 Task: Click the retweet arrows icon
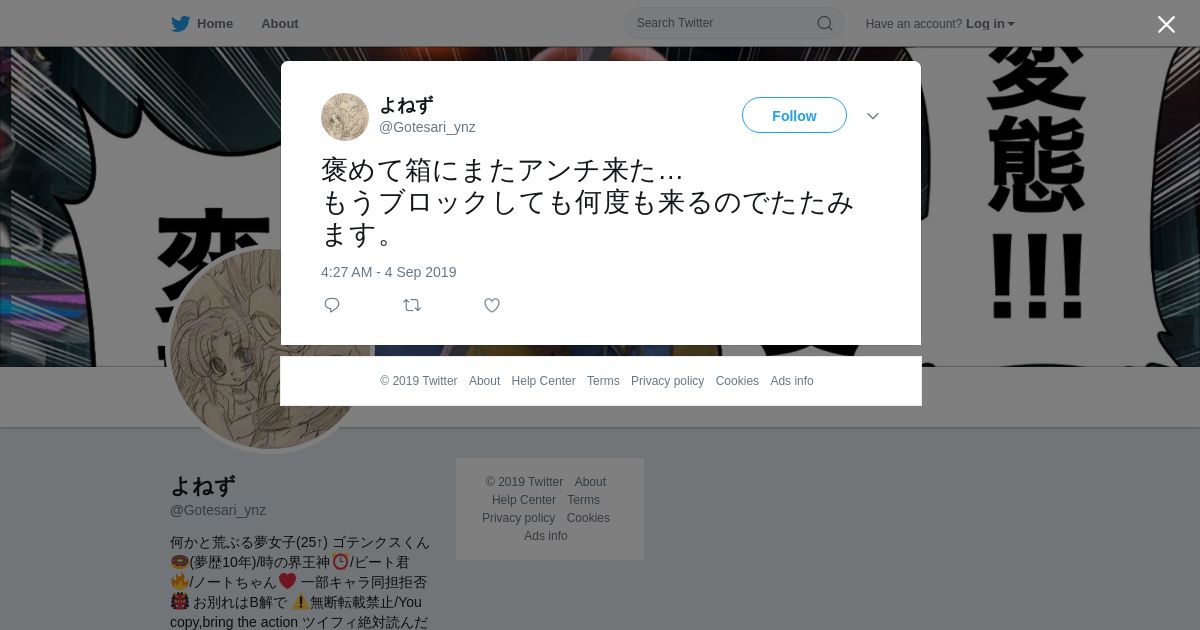[412, 305]
